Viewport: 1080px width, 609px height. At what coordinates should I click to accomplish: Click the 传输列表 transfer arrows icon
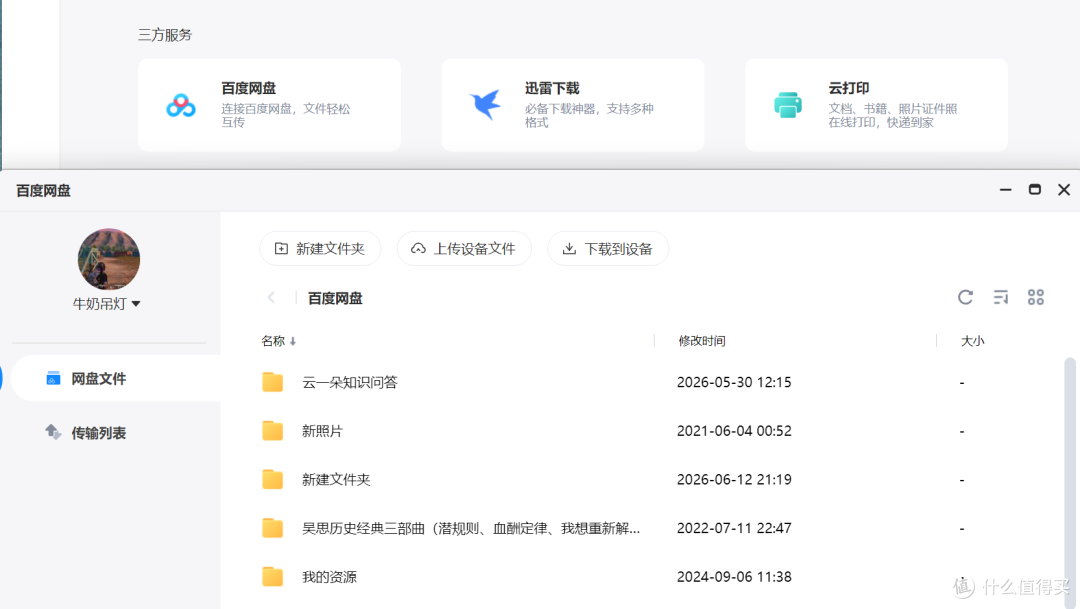pos(53,432)
